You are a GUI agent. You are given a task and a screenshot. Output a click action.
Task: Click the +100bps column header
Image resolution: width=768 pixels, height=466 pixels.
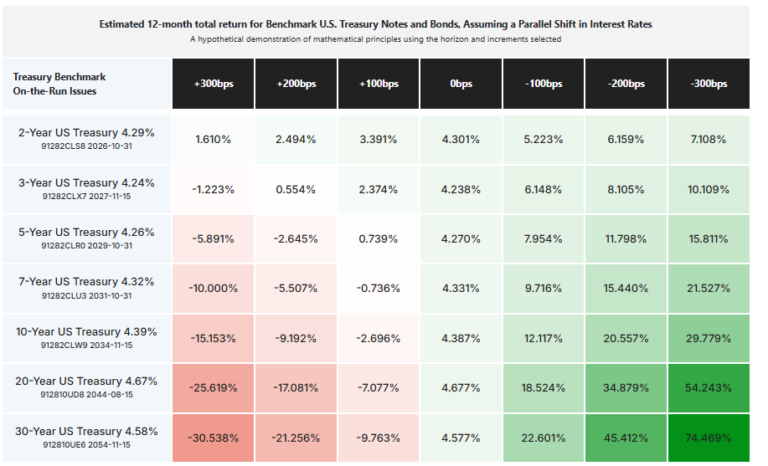(379, 83)
